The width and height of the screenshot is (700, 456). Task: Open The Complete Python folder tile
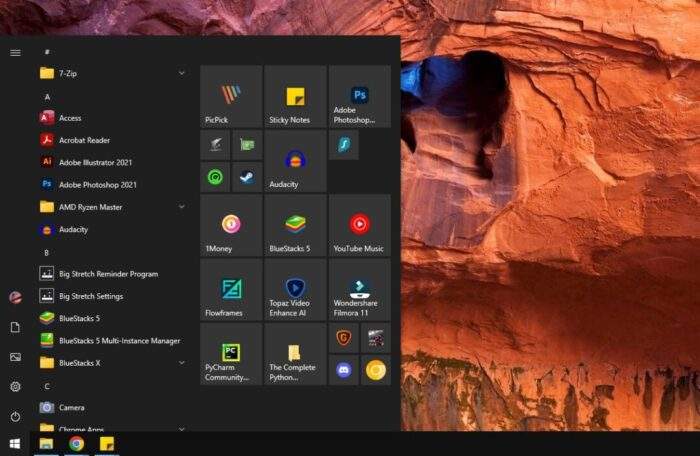pos(295,354)
